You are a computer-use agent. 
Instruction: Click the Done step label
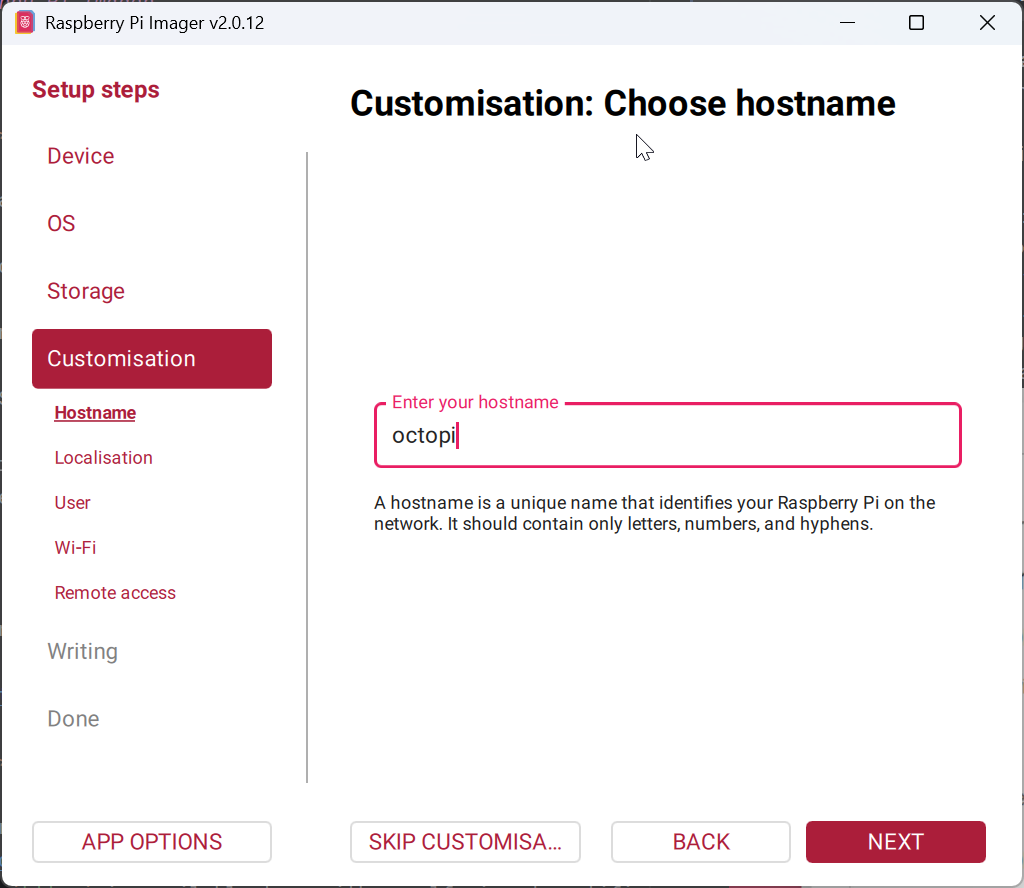(73, 719)
